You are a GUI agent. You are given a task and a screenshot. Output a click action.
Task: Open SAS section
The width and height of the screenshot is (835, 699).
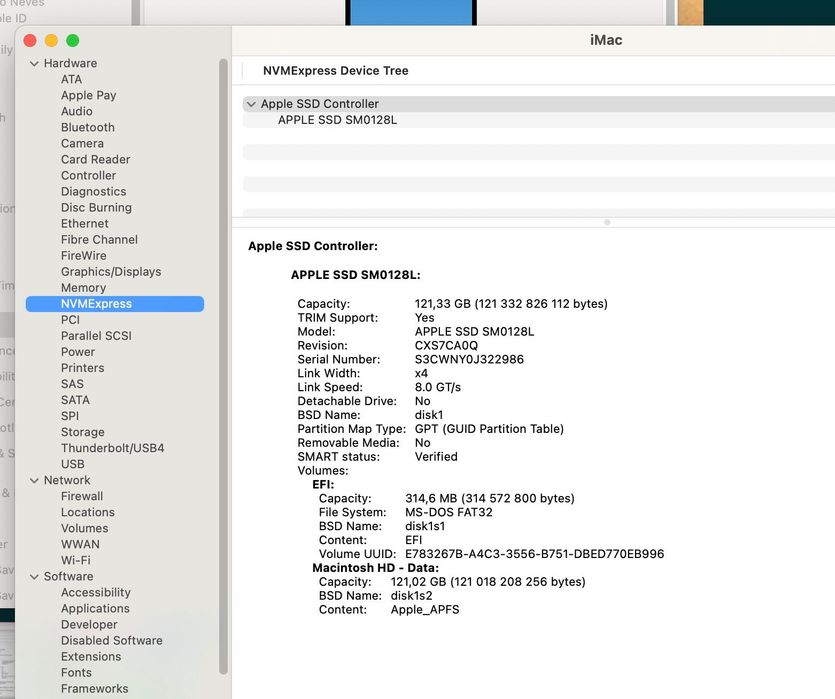point(72,384)
